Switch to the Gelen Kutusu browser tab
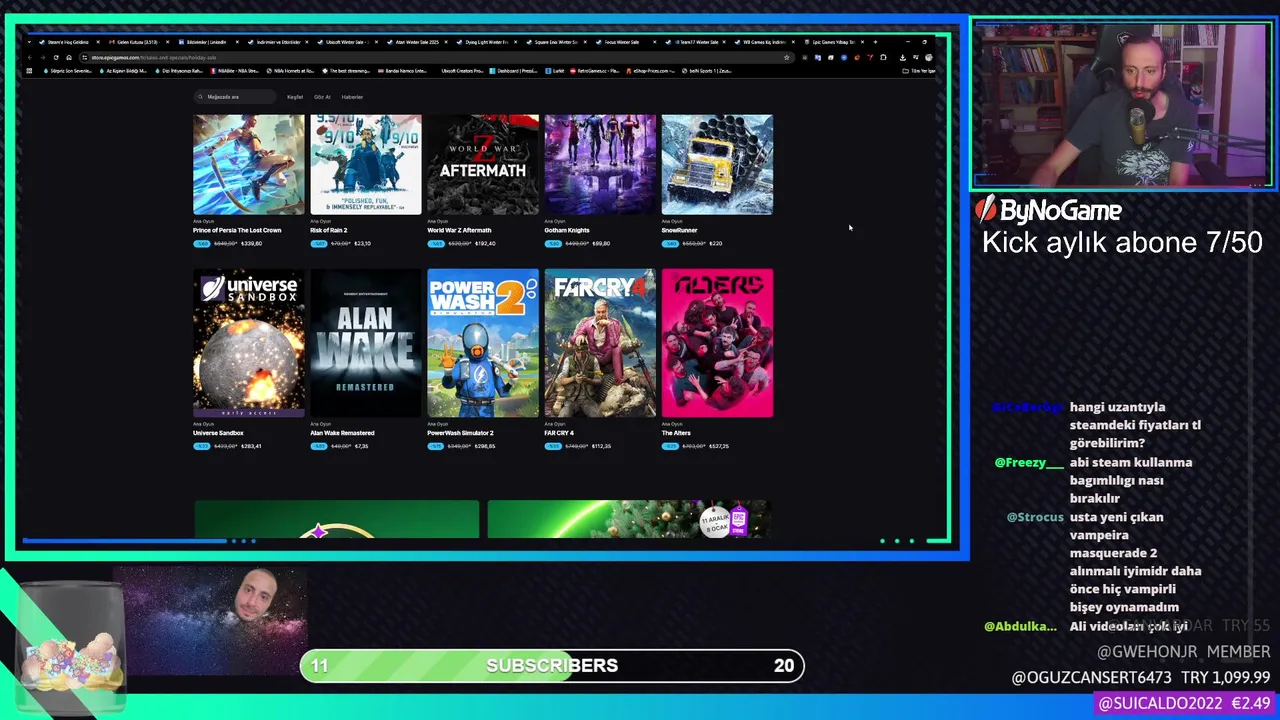 (137, 42)
